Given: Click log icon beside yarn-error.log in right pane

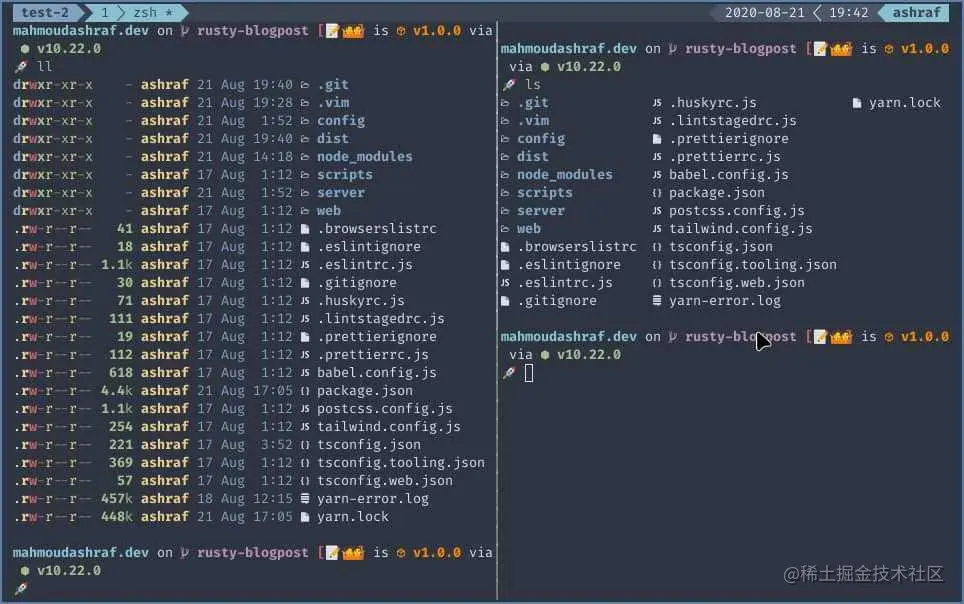Looking at the screenshot, I should tap(657, 301).
